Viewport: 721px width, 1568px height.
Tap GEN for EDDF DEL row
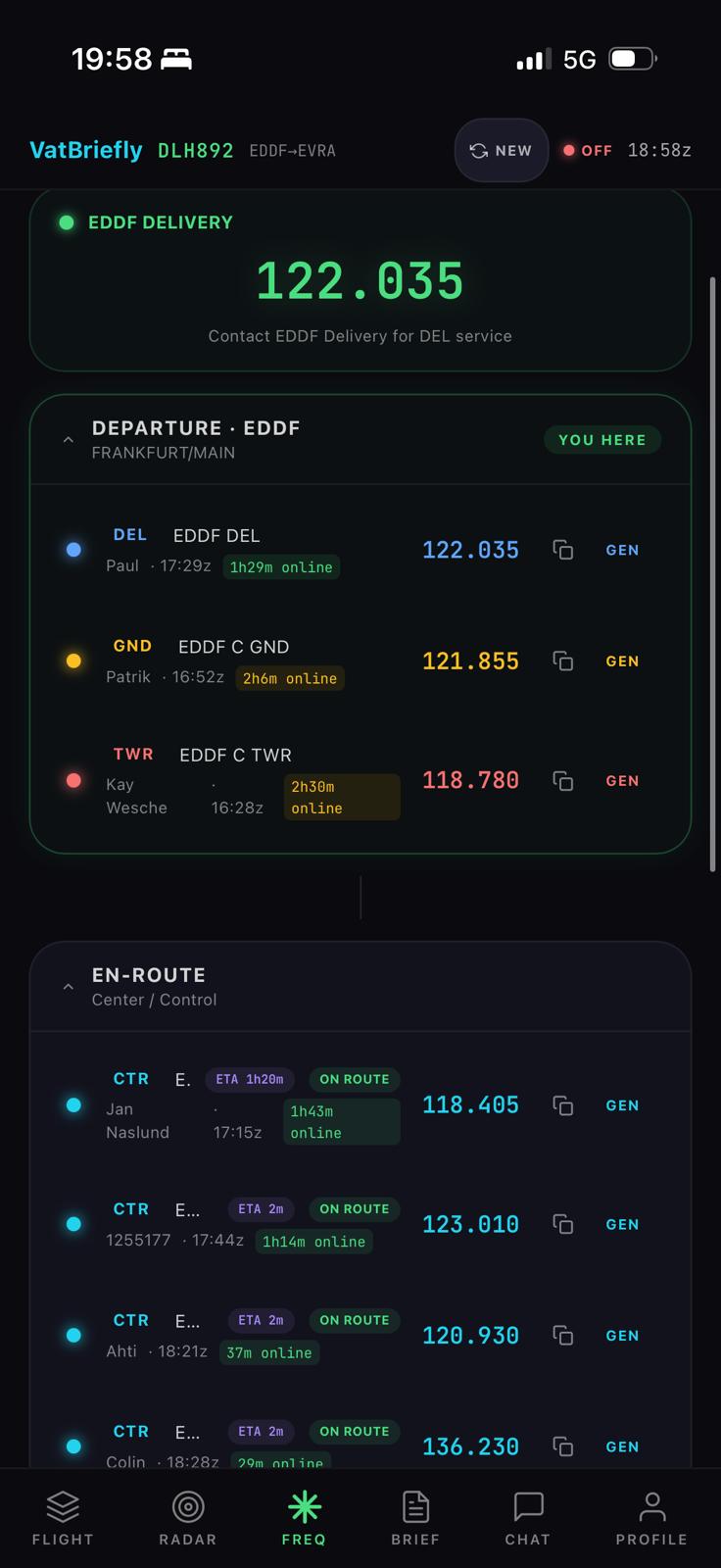[x=622, y=550]
